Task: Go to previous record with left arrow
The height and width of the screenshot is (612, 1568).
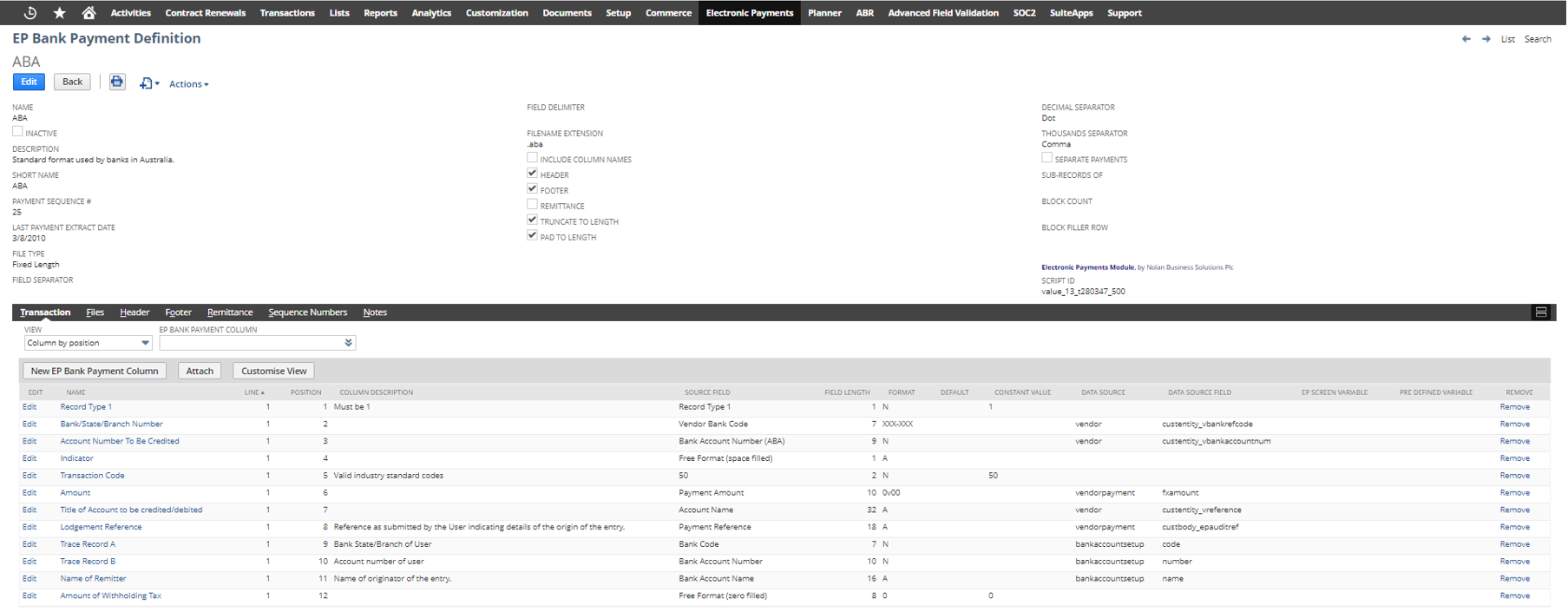Action: 1466,39
